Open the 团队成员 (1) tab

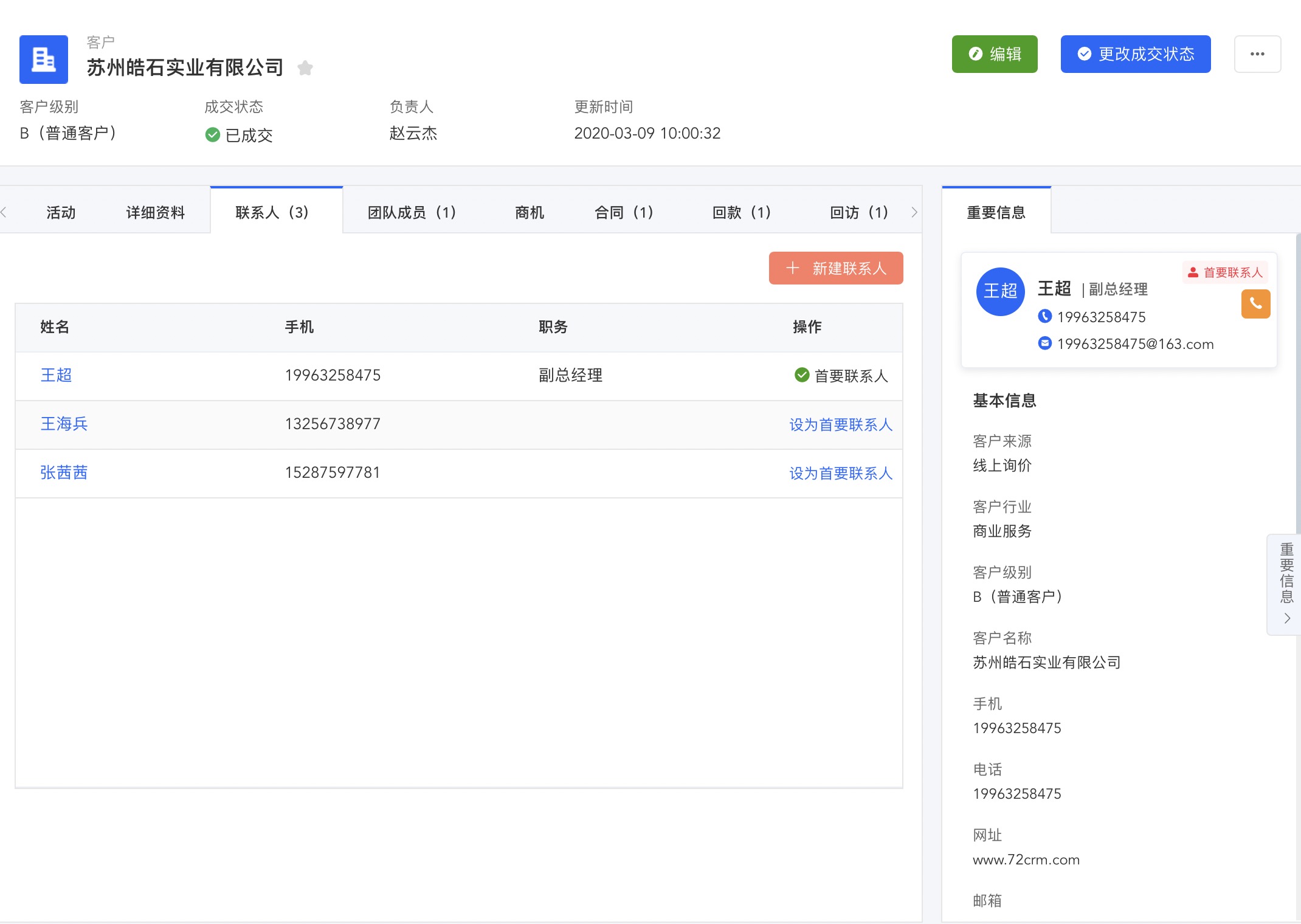point(412,212)
